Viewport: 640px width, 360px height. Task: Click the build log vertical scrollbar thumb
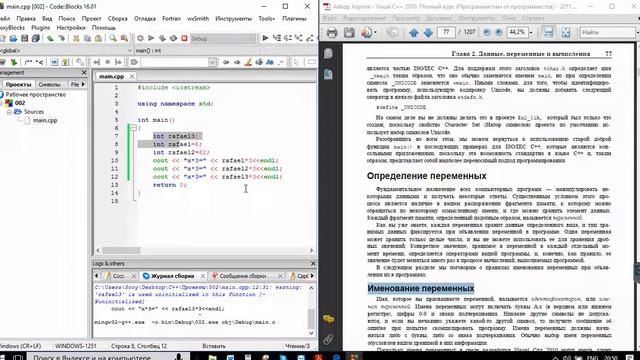pos(311,318)
